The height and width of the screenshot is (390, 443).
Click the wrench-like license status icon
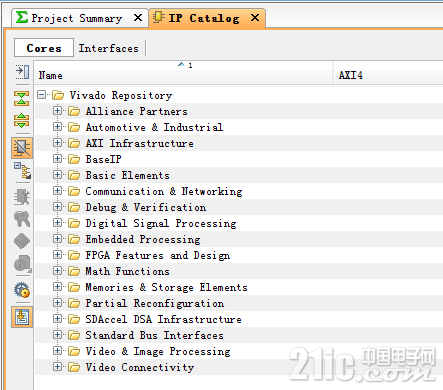pyautogui.click(x=22, y=219)
